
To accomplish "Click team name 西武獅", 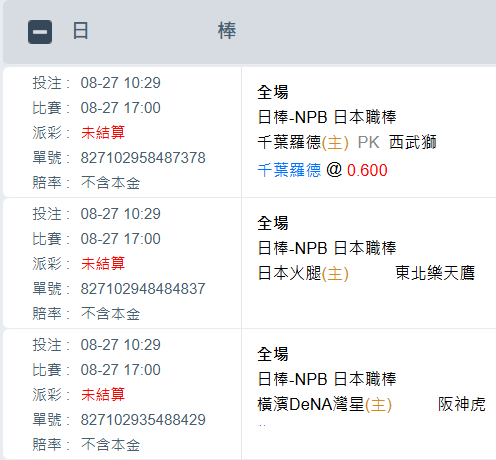I will pos(413,142).
